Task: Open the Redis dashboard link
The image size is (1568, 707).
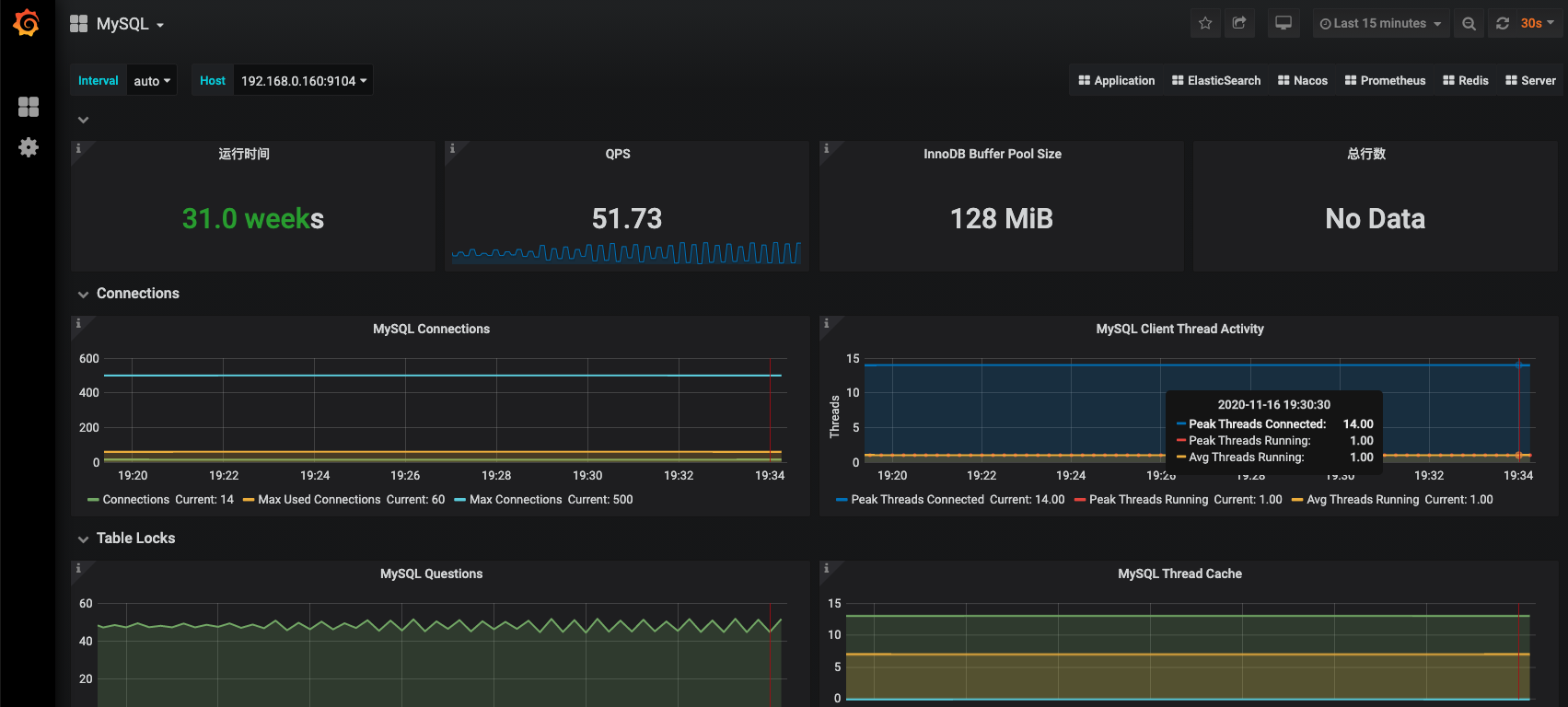Action: 1466,81
